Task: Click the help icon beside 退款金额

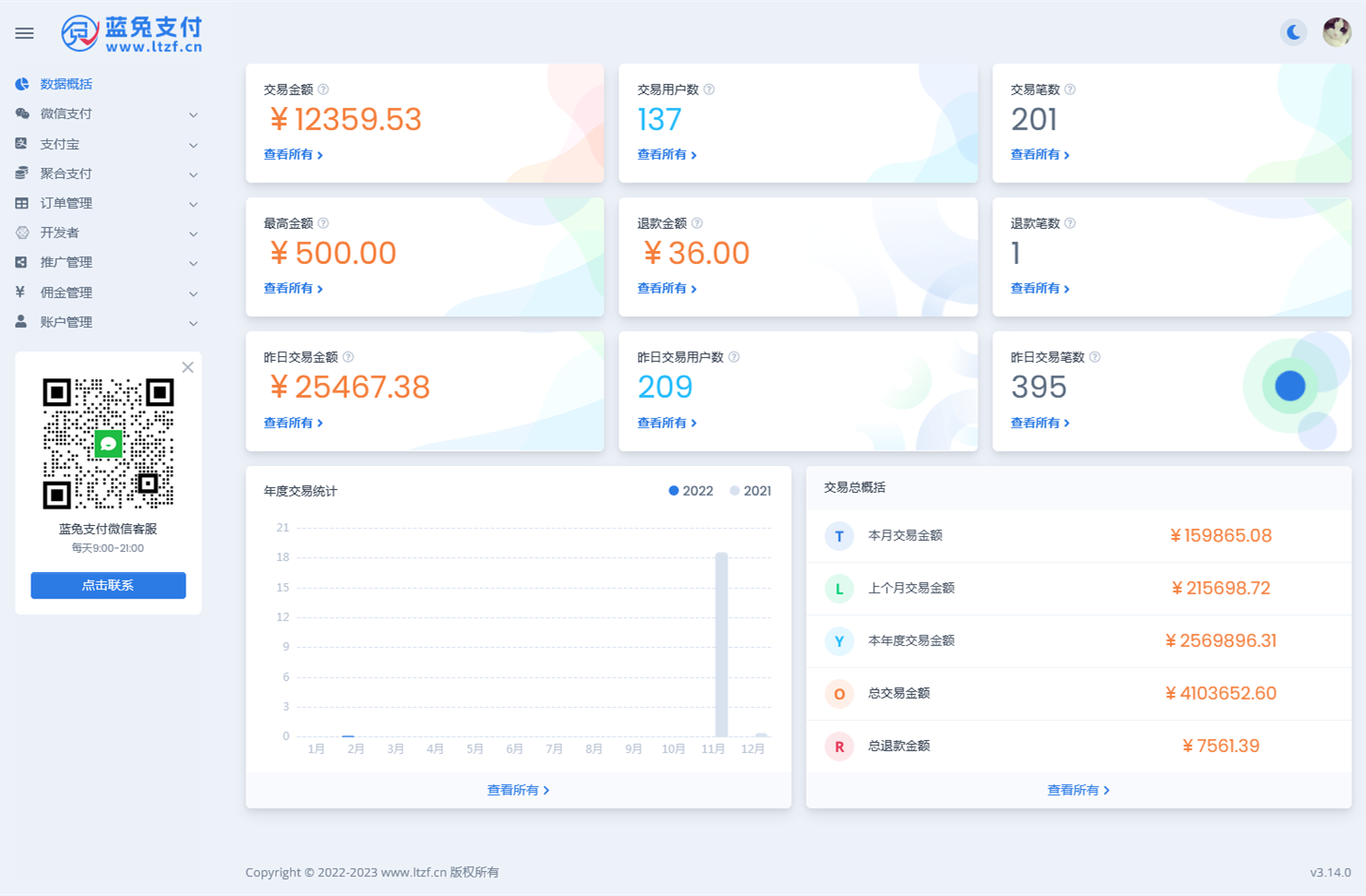Action: pyautogui.click(x=697, y=222)
